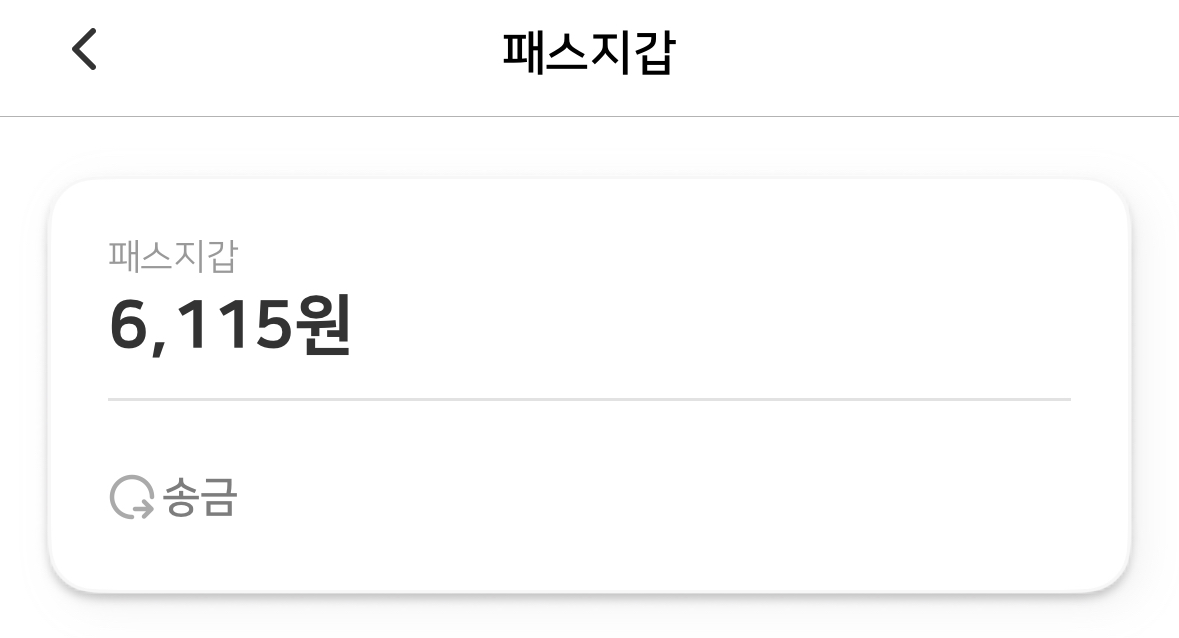Screen dimensions: 1179x638
Task: Tap the digits 6,115 in the wallet card
Action: pyautogui.click(x=200, y=326)
